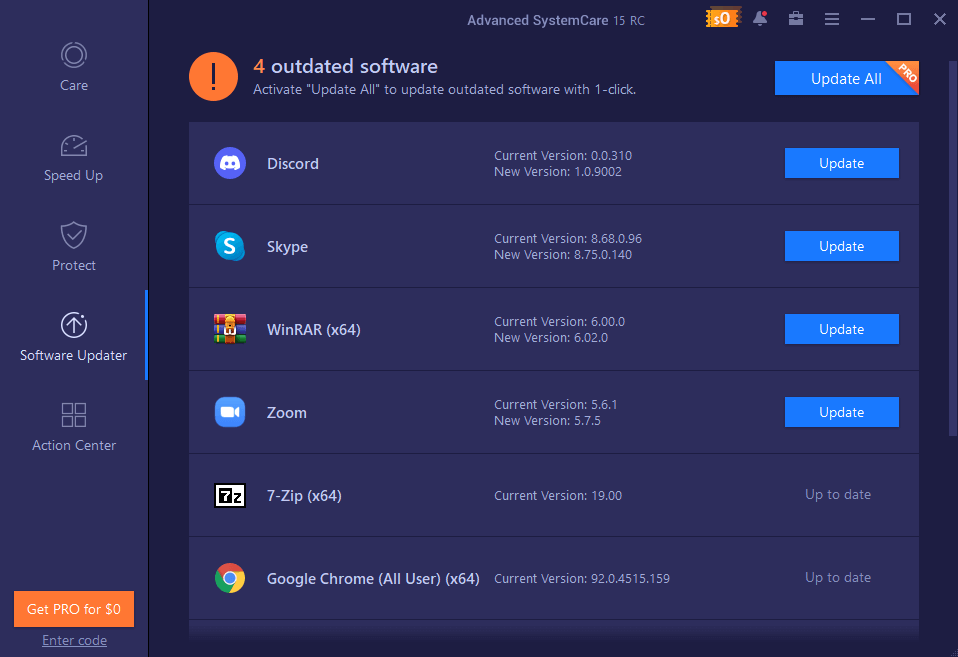Click WinRAR's Current Version 6.00.0 text
Screen dimensions: 958x657
point(559,321)
